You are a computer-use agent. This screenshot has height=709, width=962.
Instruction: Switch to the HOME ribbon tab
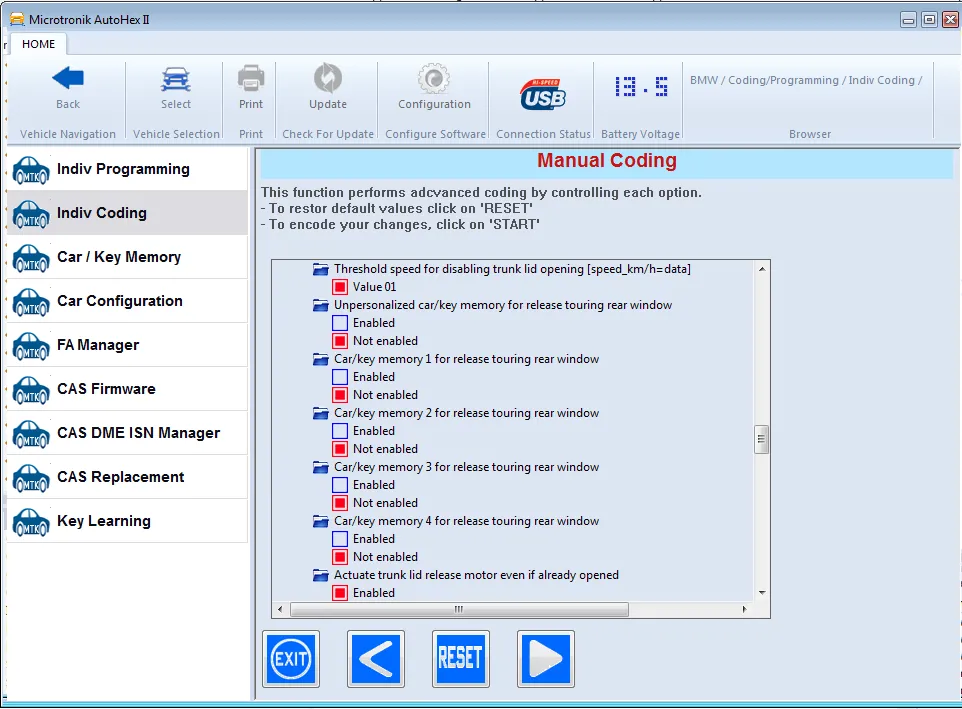[x=38, y=44]
